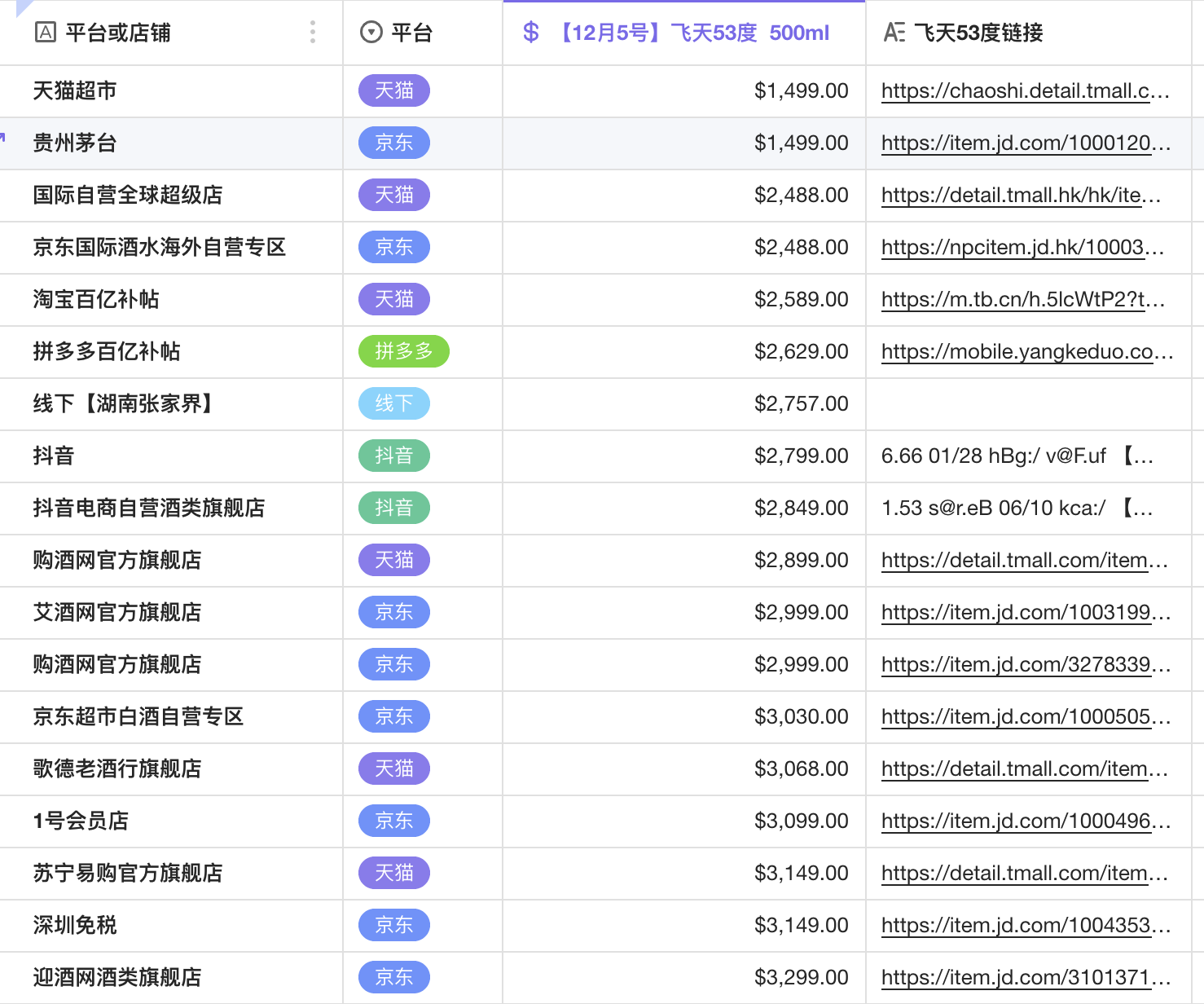Select the $2,629.00 price cell
Screen dimensions: 1204x1004
pyautogui.click(x=684, y=352)
